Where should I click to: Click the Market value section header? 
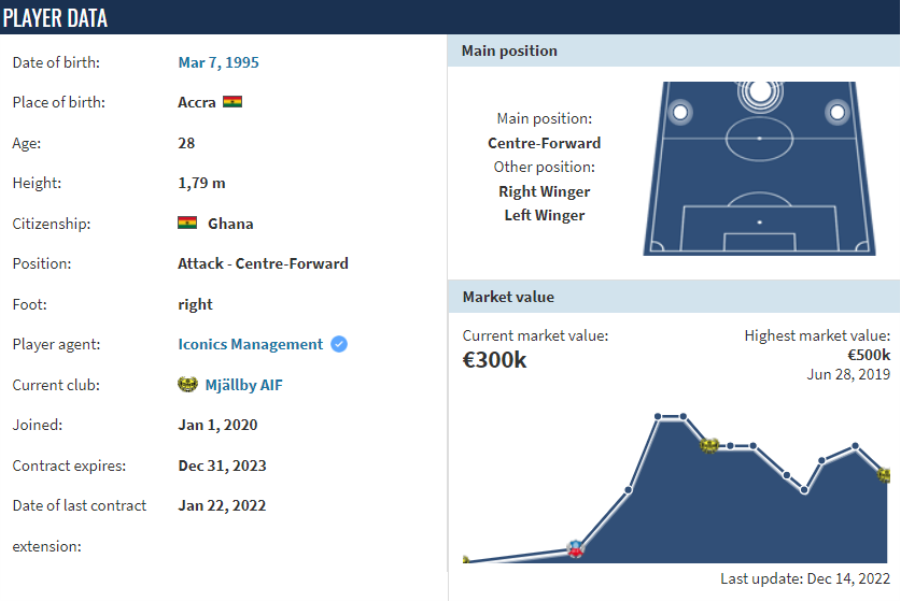(508, 297)
